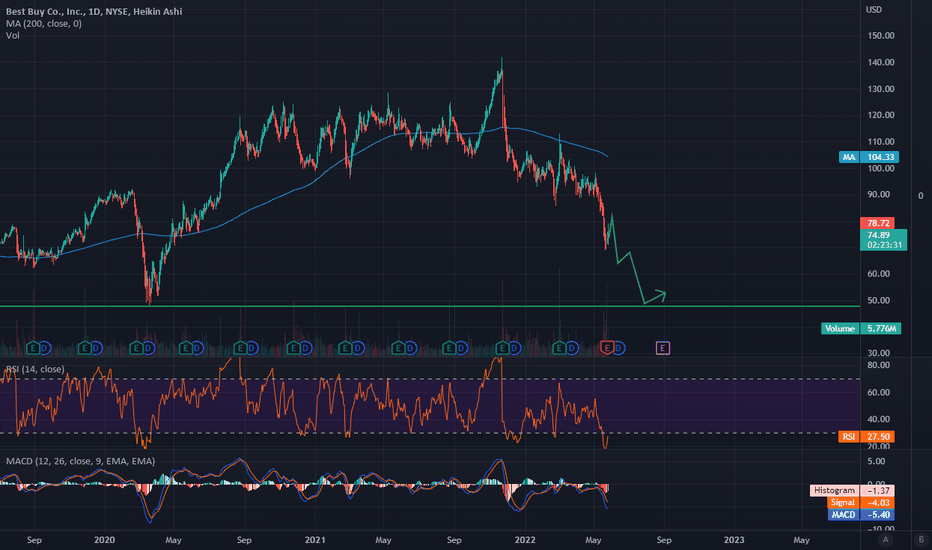932x550 pixels.
Task: Click the Histogram -1.37 value tag
Action: coord(852,491)
